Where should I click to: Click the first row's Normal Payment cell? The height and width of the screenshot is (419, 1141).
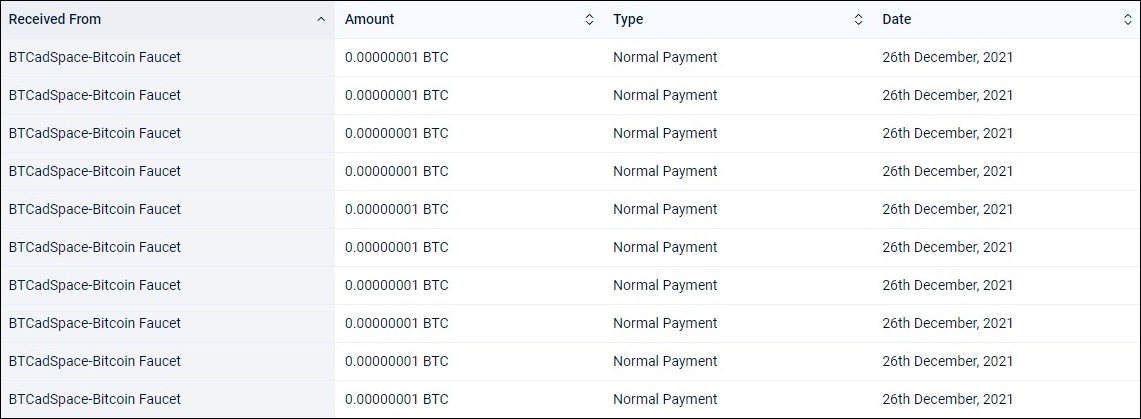click(x=665, y=57)
